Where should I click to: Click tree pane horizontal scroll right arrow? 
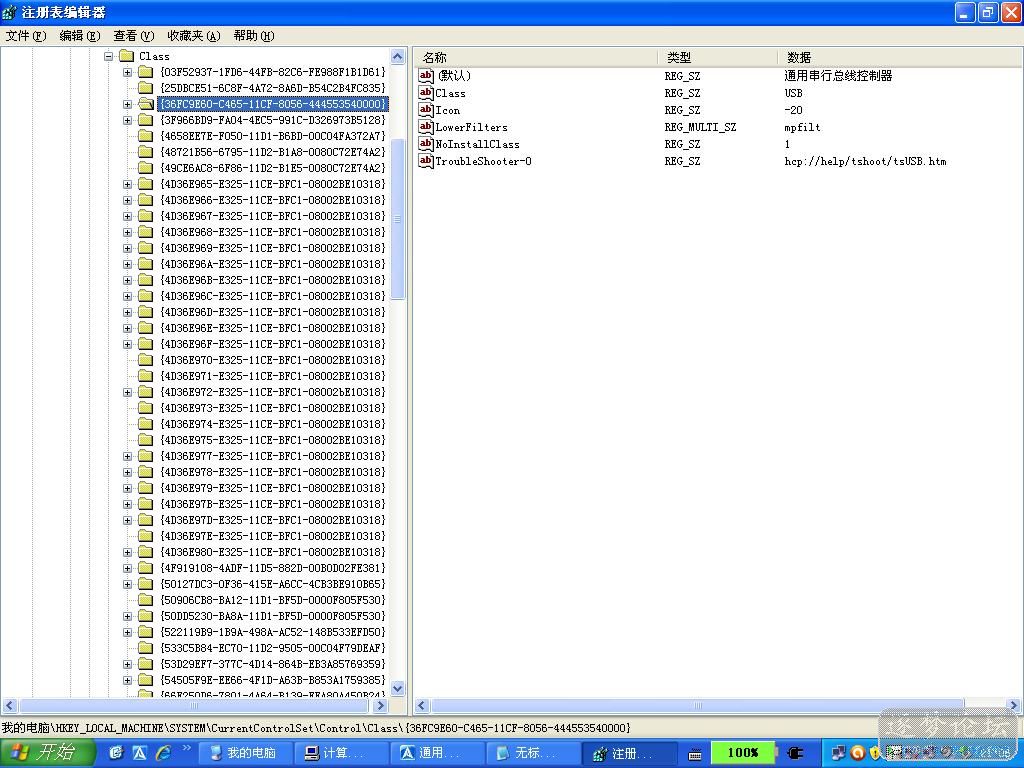pyautogui.click(x=381, y=705)
